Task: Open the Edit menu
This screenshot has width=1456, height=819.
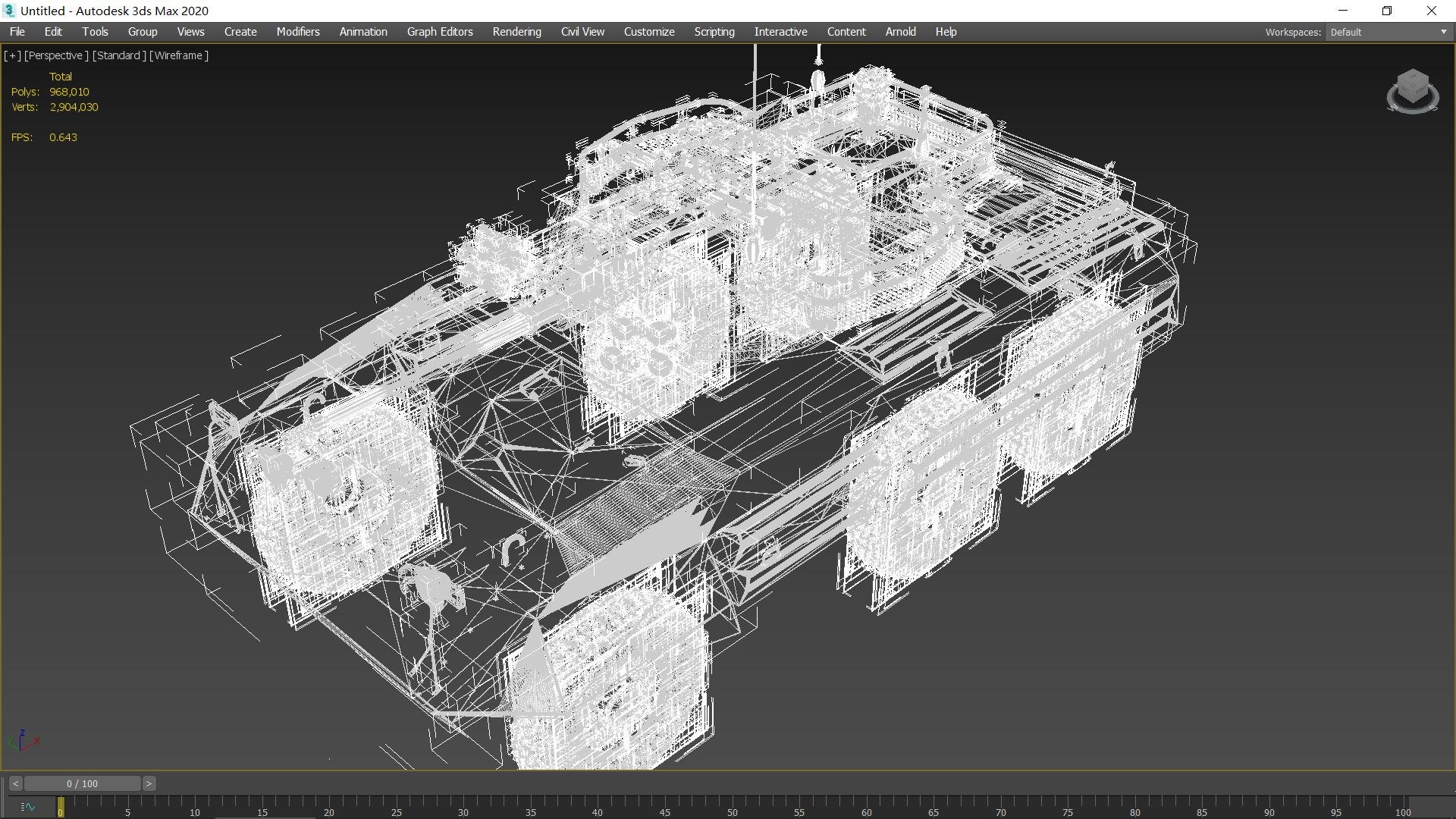Action: point(53,32)
